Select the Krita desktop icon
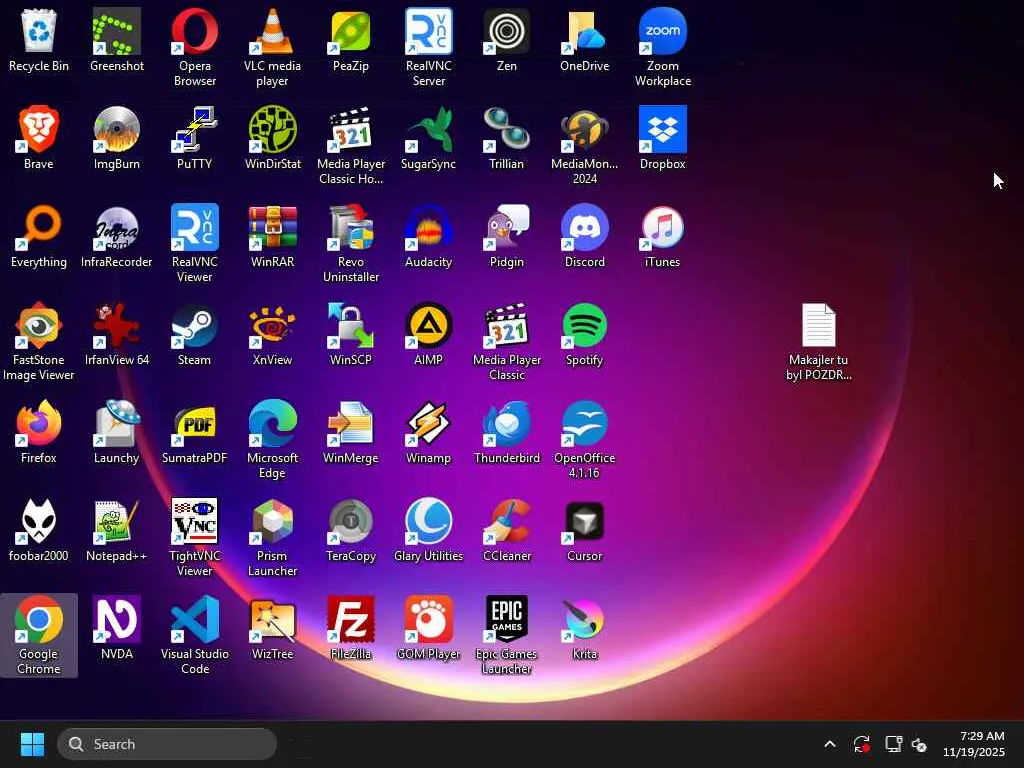This screenshot has width=1024, height=768. (585, 621)
